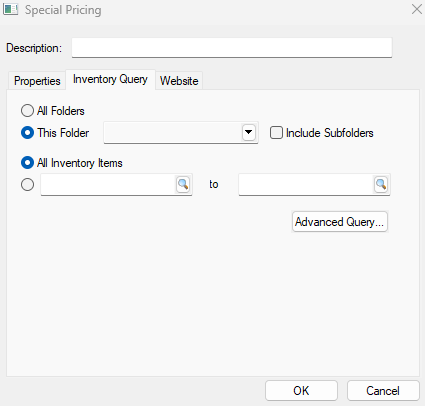Click the Cancel button
Screen dimensions: 425x406
click(x=383, y=391)
